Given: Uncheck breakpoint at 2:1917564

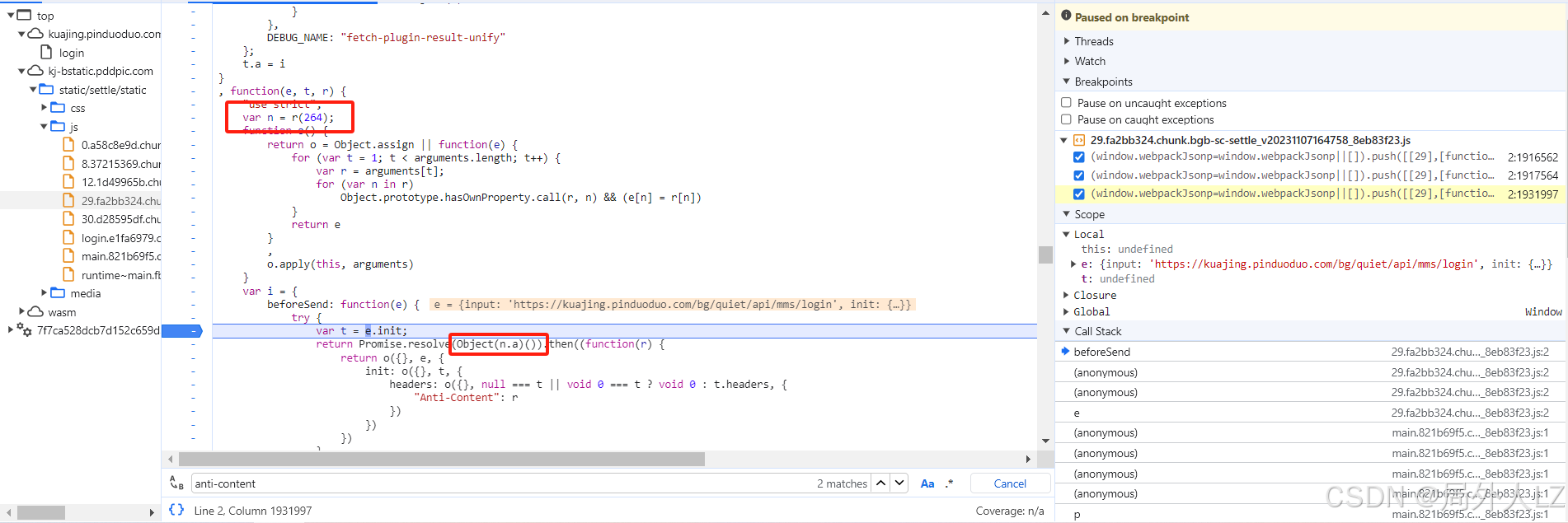Looking at the screenshot, I should click(x=1078, y=175).
